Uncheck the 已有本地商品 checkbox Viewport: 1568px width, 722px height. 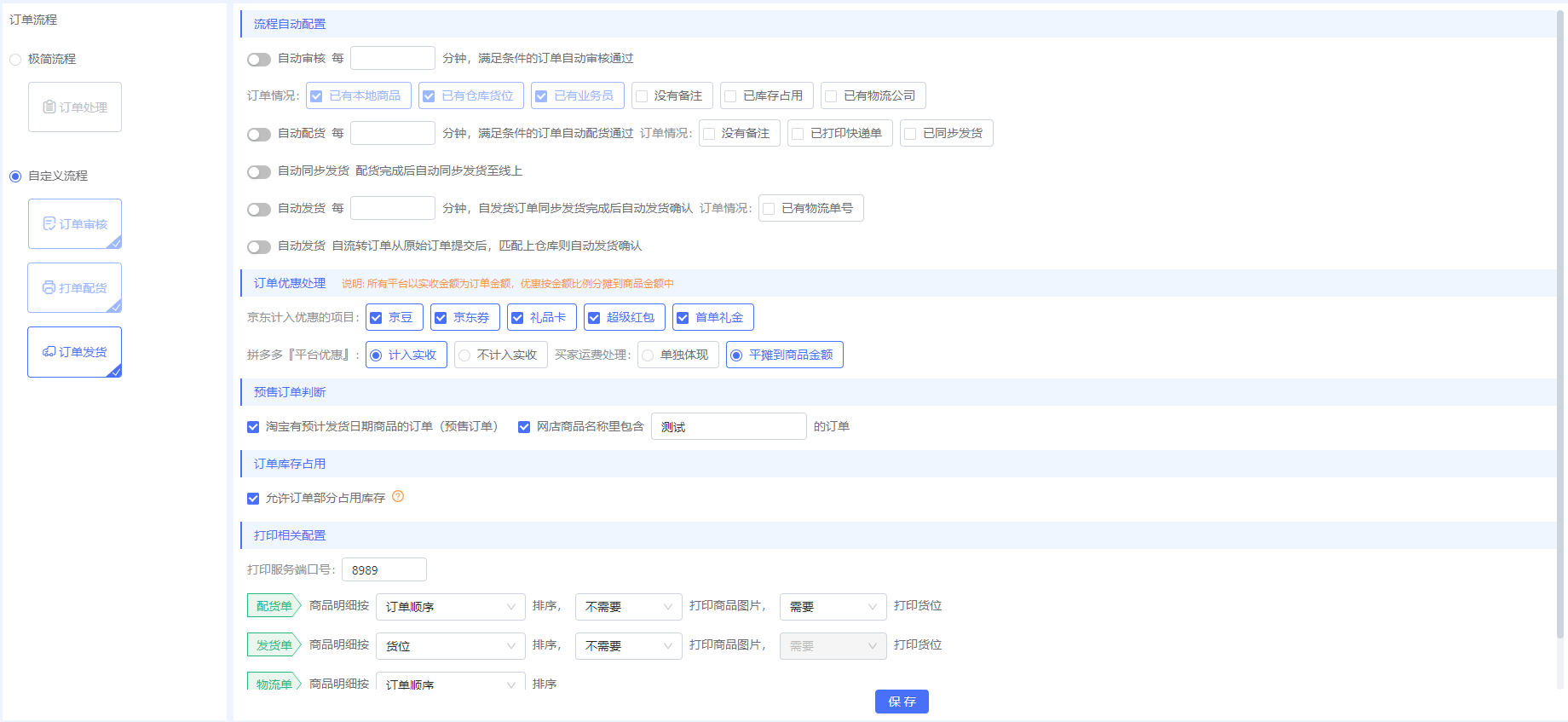pyautogui.click(x=316, y=96)
